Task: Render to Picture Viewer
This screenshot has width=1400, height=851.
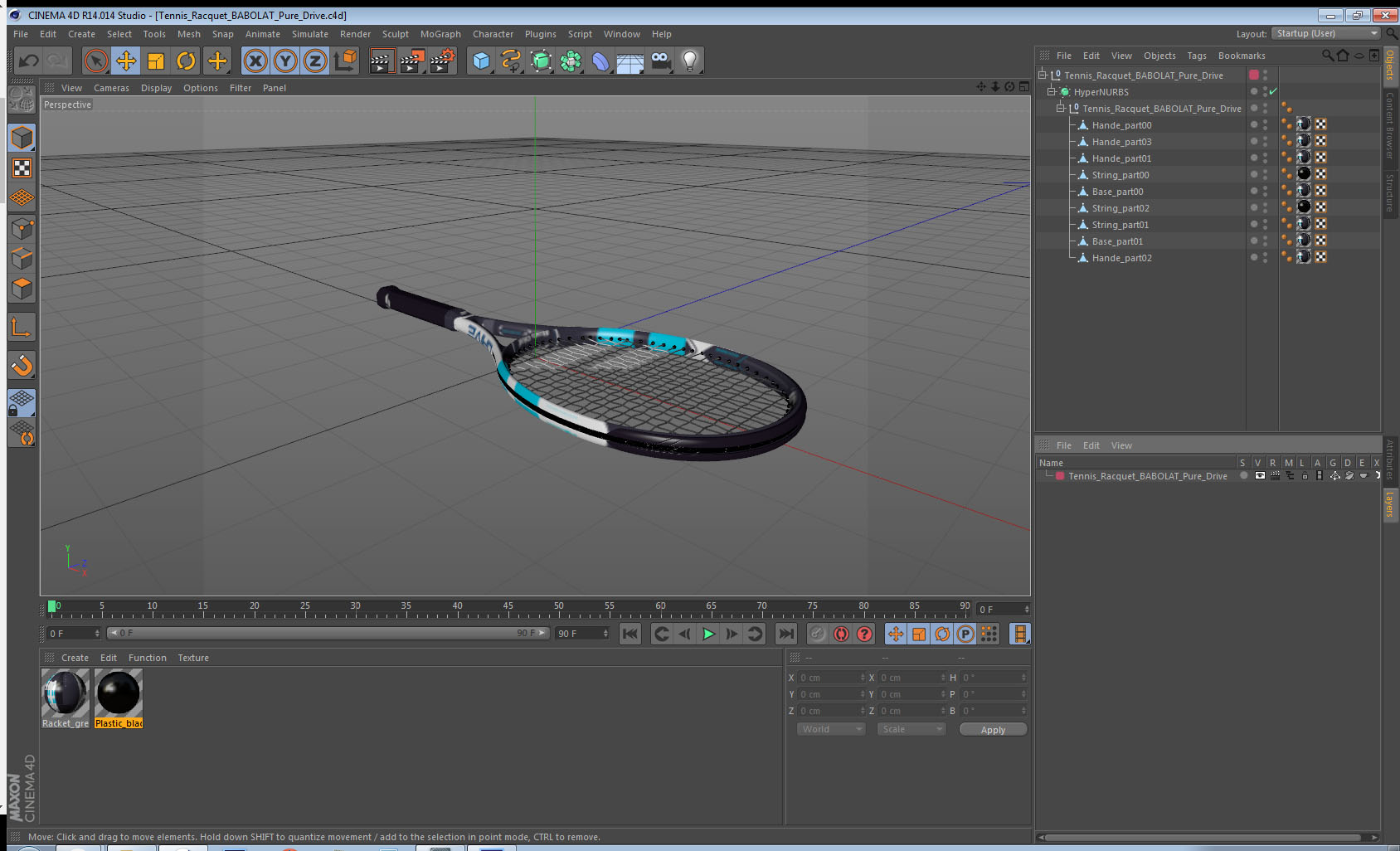Action: (x=412, y=61)
